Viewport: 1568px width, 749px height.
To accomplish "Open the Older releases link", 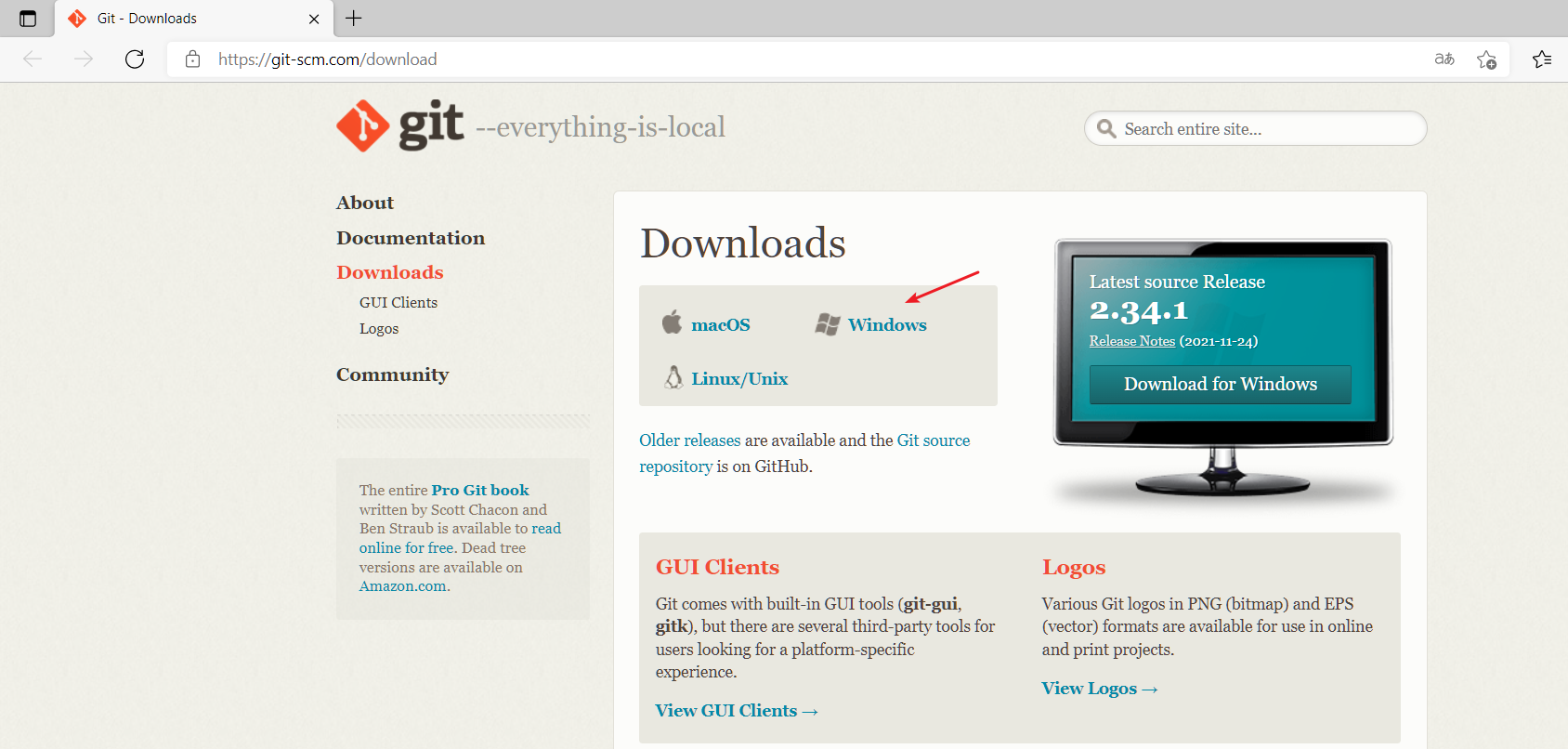I will 690,440.
